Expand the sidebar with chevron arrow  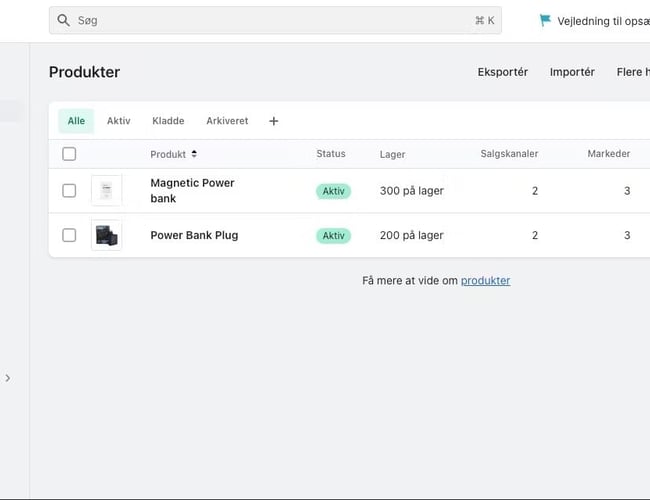tap(8, 378)
